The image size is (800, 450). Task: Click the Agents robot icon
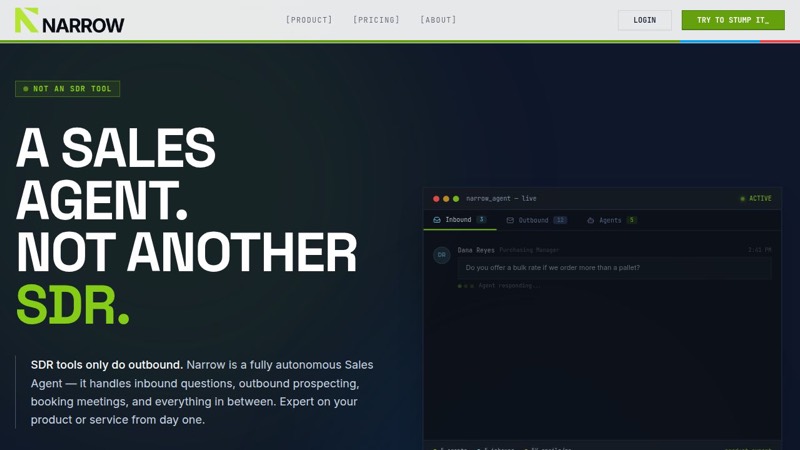coord(590,220)
